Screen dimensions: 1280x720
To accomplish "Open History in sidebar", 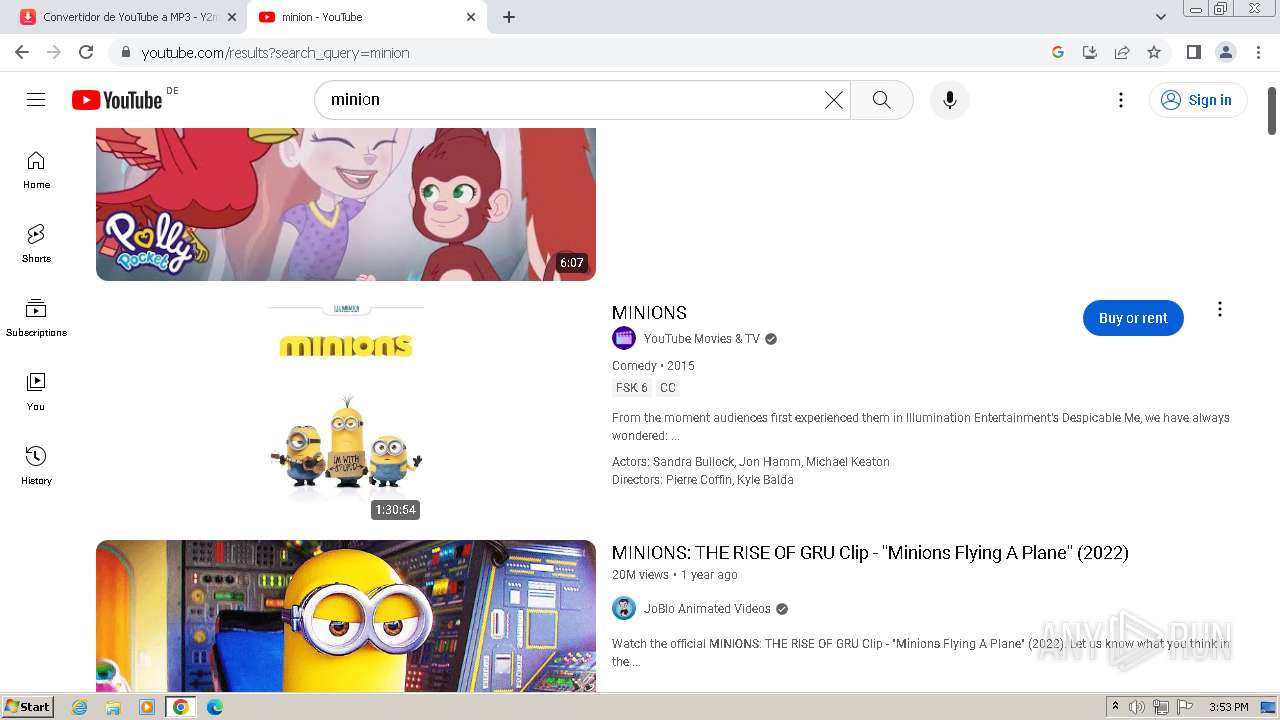I will coord(36,466).
